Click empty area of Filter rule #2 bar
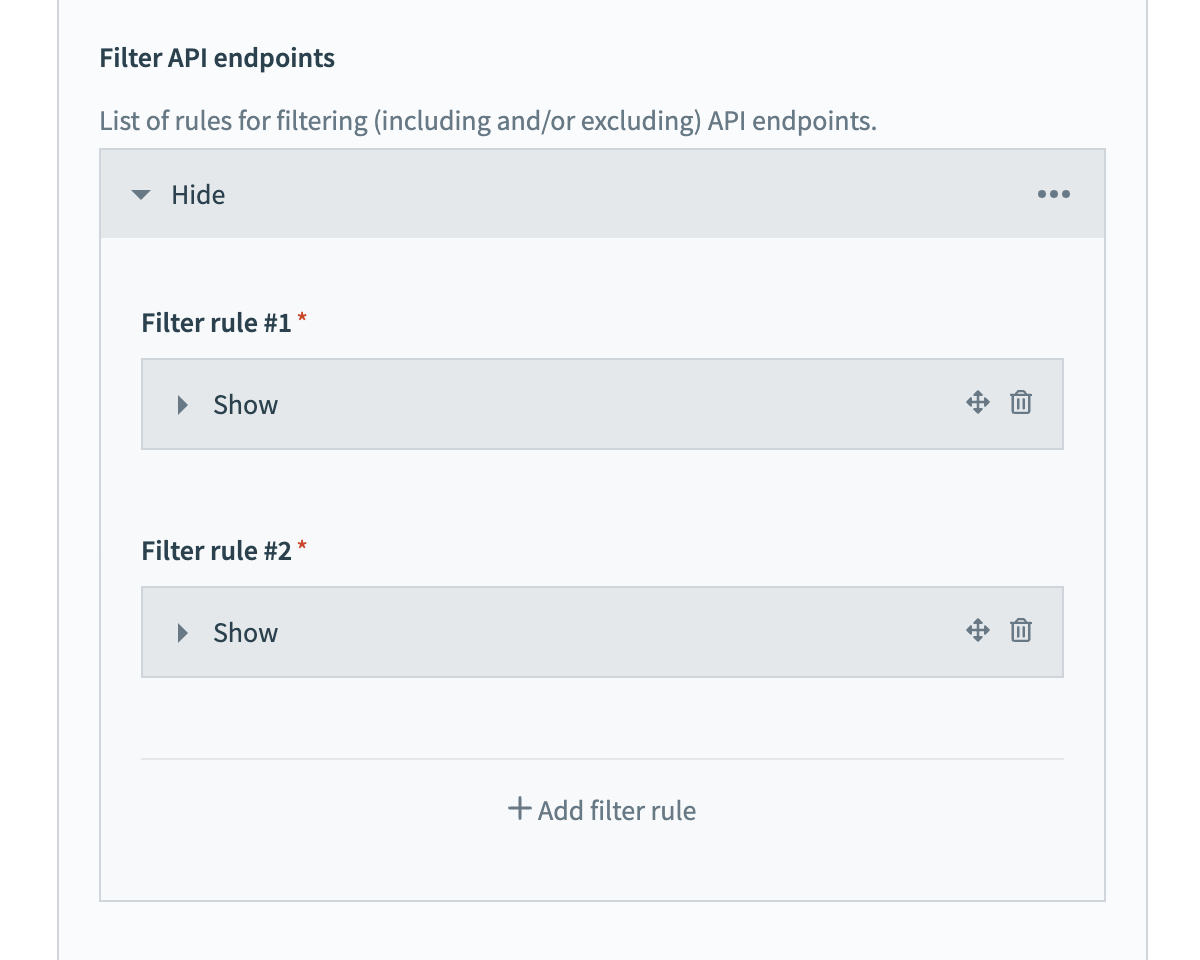 (x=600, y=633)
